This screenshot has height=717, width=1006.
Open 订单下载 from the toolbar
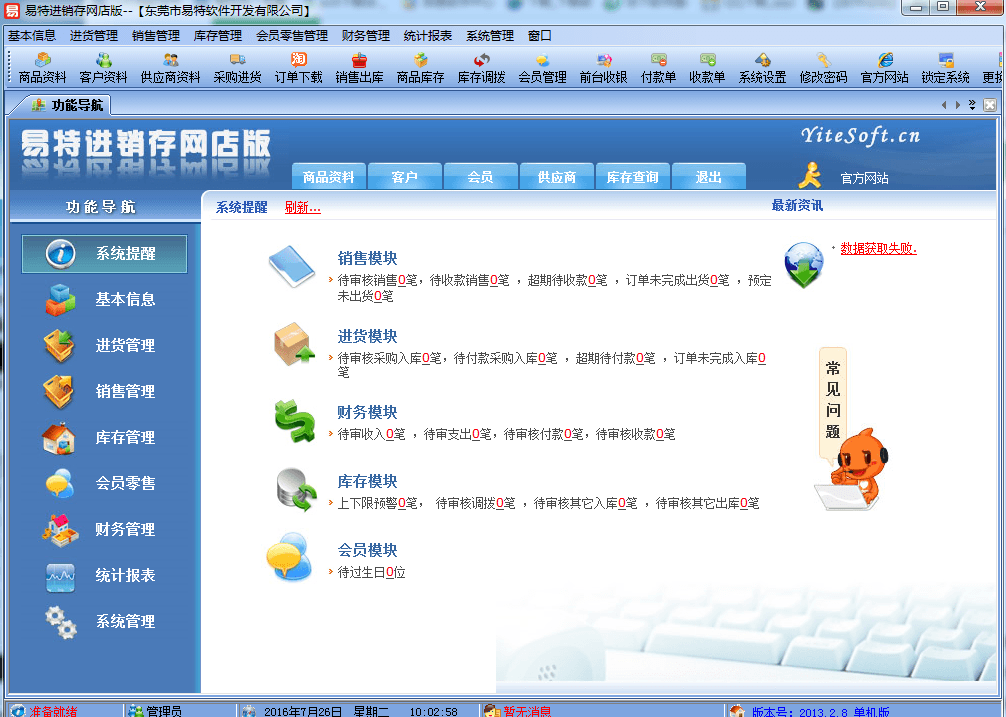[298, 68]
